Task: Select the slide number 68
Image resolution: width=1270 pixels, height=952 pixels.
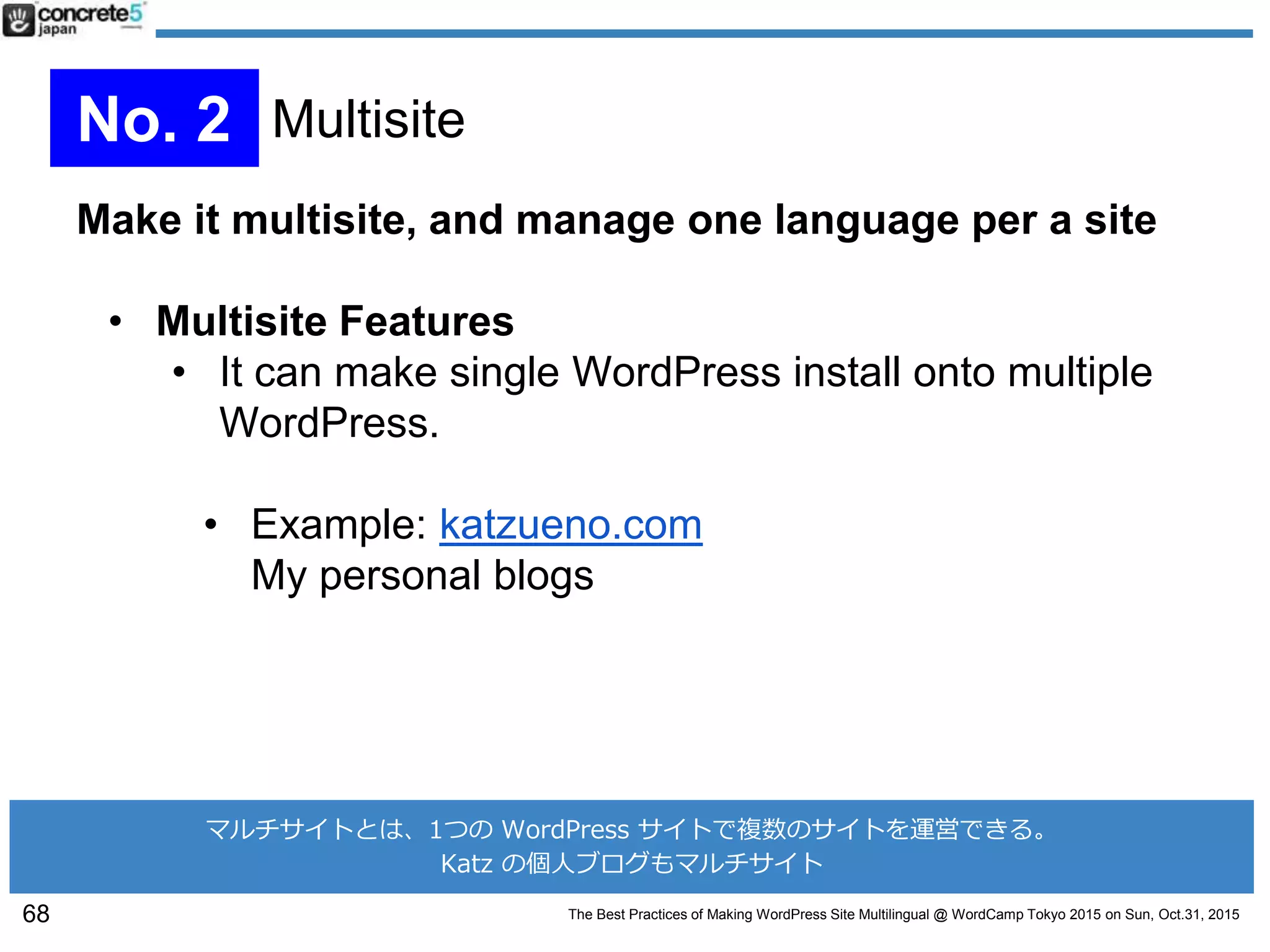Action: tap(36, 914)
